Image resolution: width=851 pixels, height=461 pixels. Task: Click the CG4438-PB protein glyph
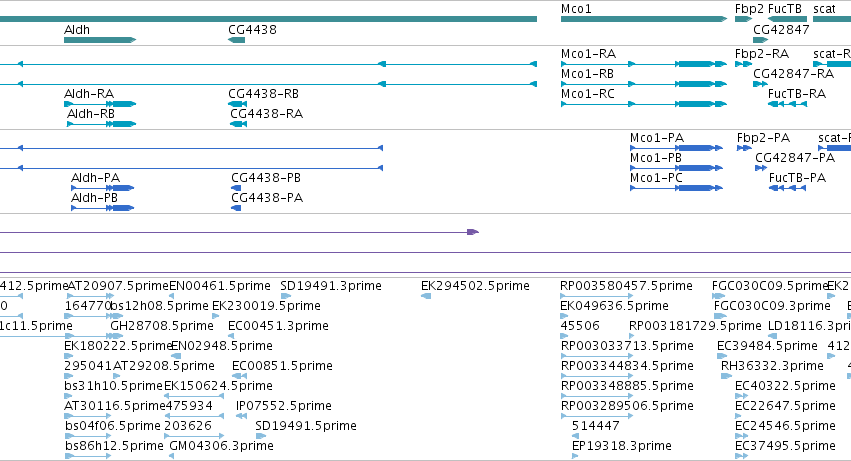(x=236, y=188)
